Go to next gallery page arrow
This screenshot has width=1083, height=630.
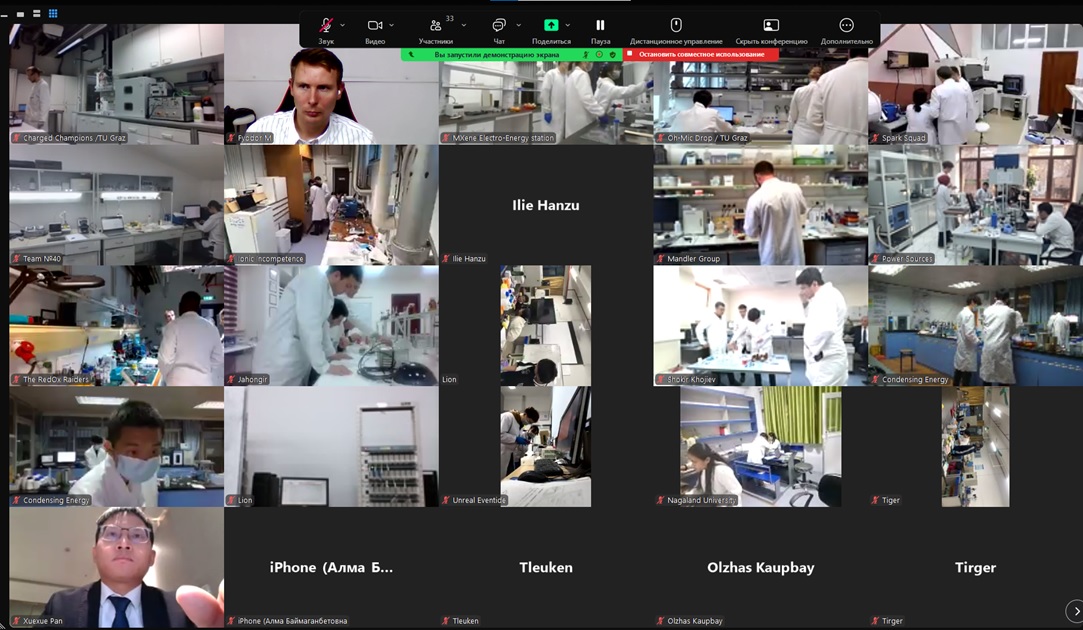click(x=1075, y=611)
